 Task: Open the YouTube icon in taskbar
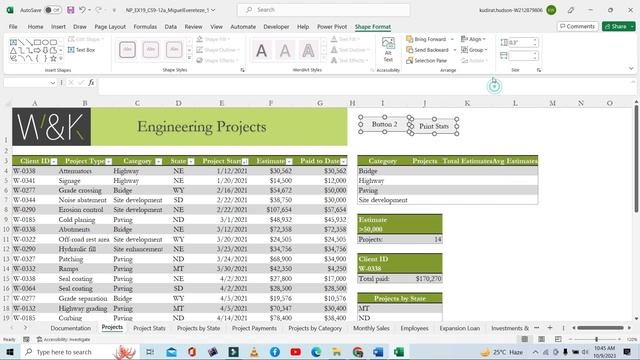pyautogui.click(x=296, y=352)
